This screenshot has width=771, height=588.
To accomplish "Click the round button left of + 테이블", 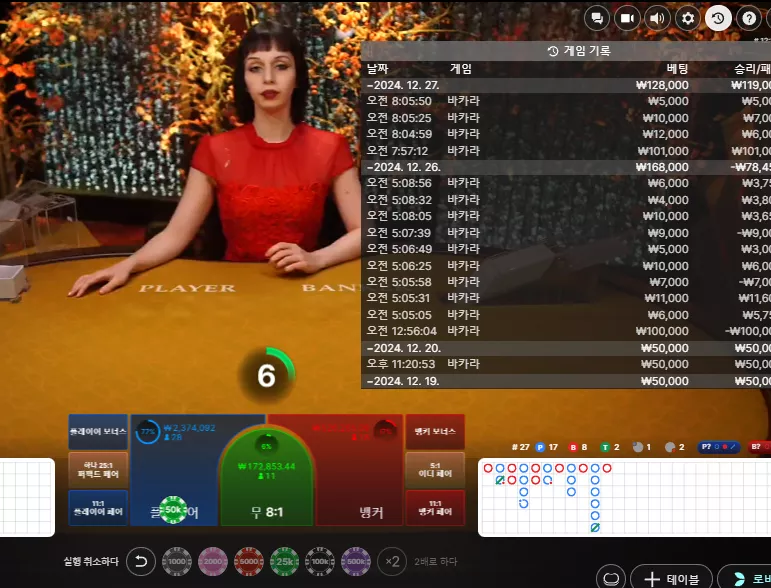I will click(611, 578).
